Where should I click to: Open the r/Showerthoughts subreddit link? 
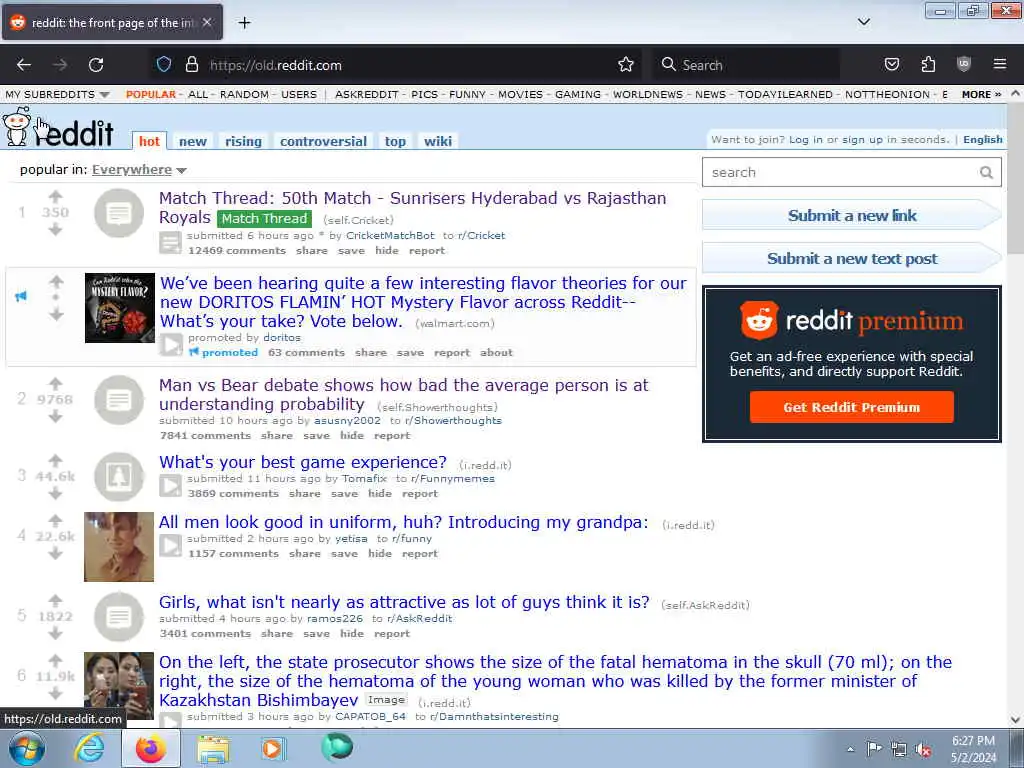[x=453, y=421]
